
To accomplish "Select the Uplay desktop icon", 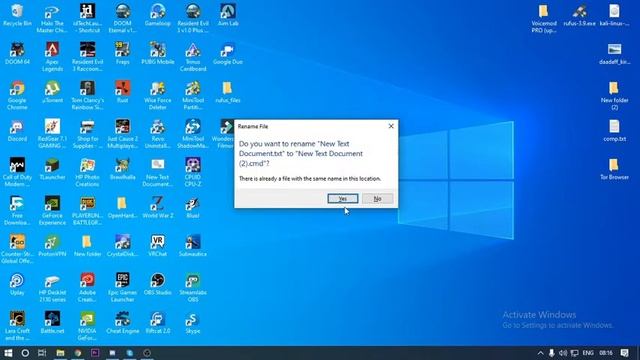I will point(17,284).
